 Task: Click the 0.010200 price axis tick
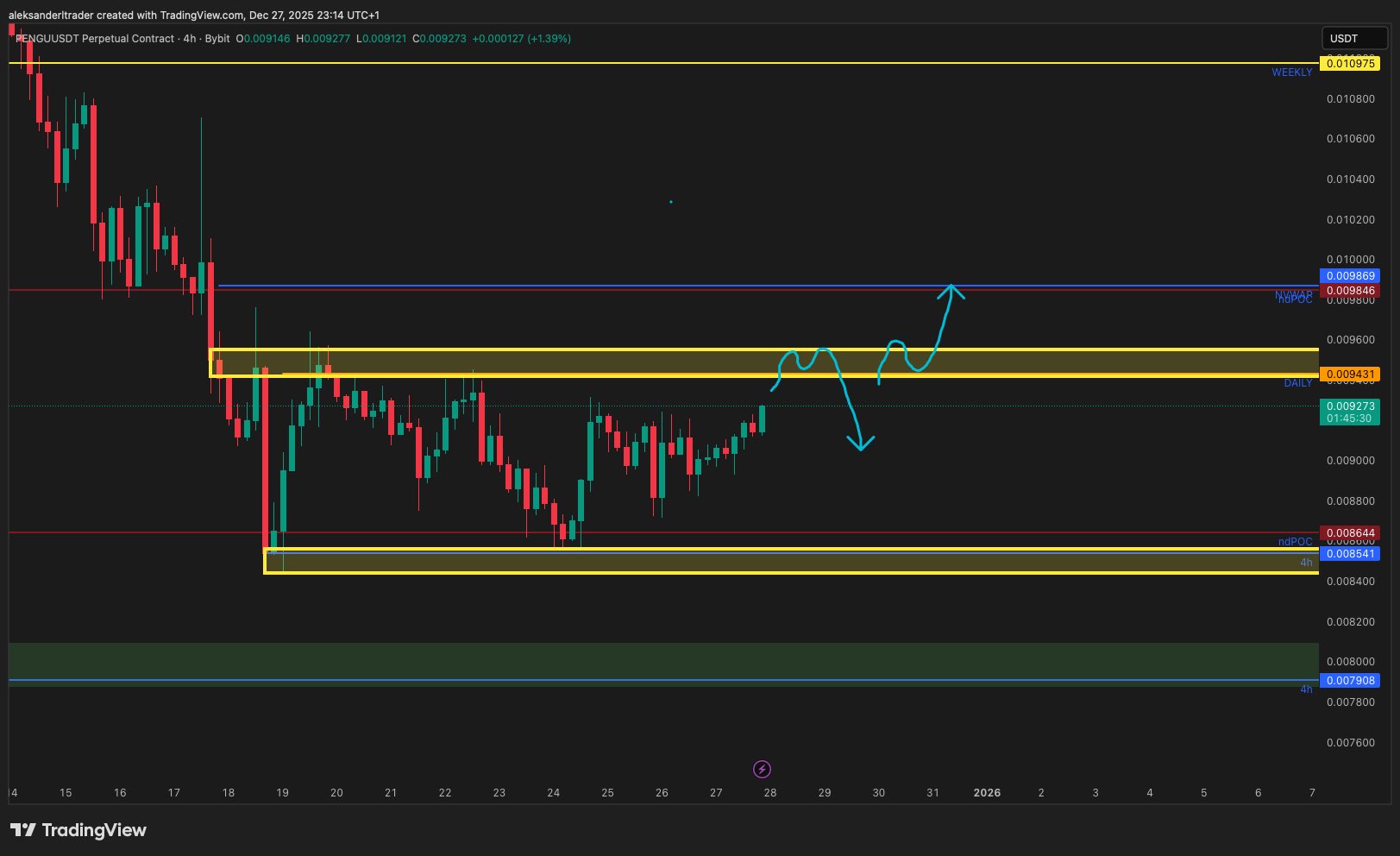coord(1351,220)
